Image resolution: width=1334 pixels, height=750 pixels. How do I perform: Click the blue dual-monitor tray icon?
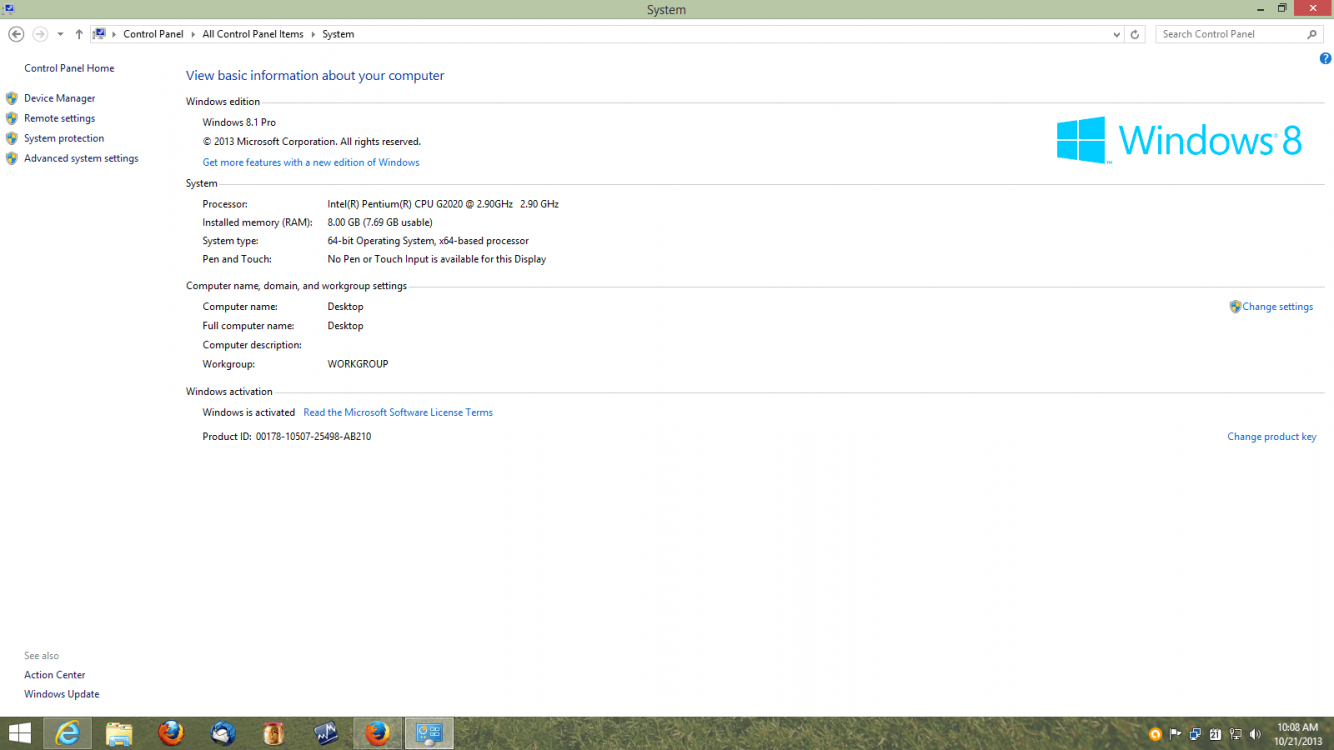coord(1195,734)
